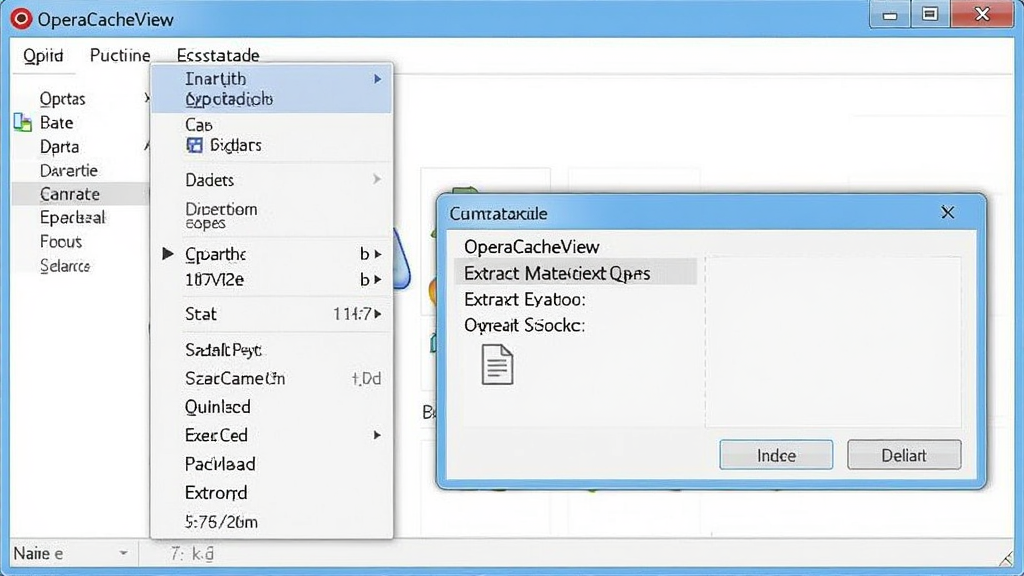Click the 7: k.d status bar text

(192, 554)
